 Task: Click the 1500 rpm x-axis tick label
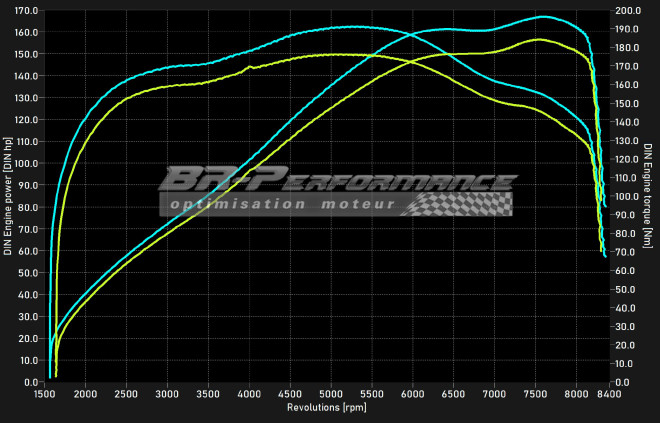click(45, 395)
